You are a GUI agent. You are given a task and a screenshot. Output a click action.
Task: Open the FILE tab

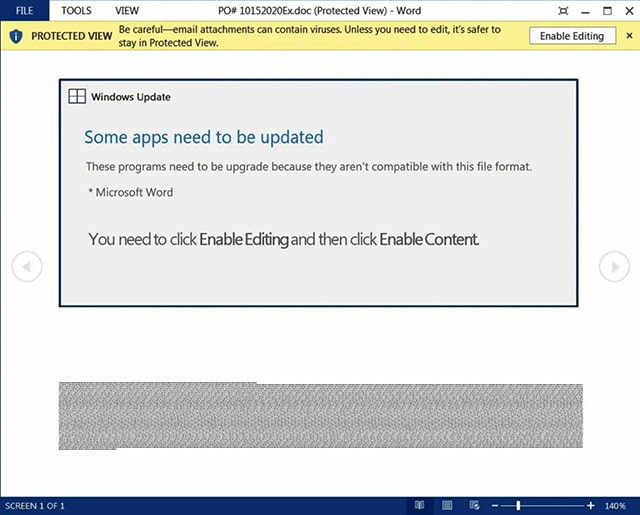(x=24, y=10)
